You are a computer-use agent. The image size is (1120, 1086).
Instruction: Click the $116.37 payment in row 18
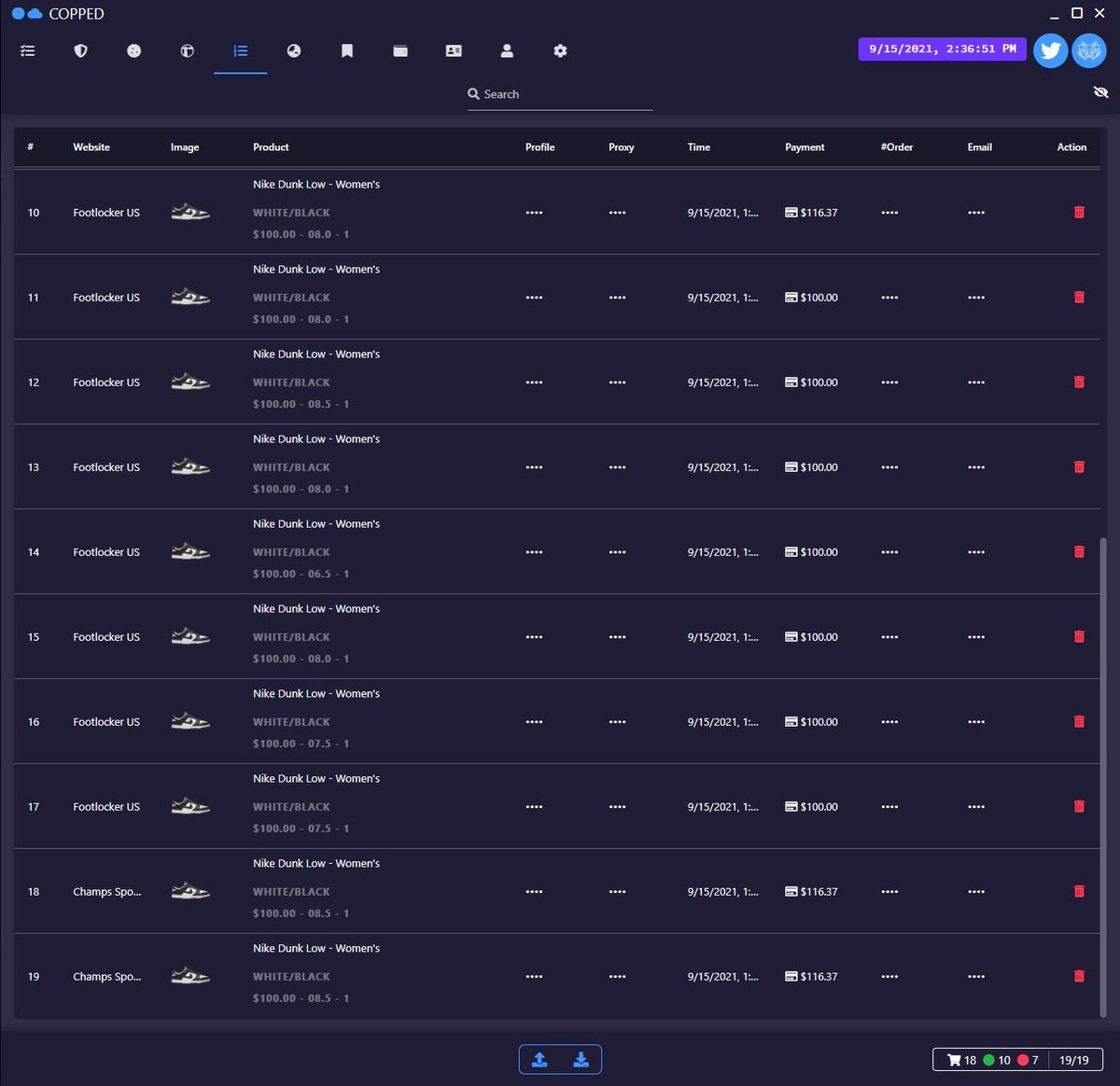[x=811, y=892]
